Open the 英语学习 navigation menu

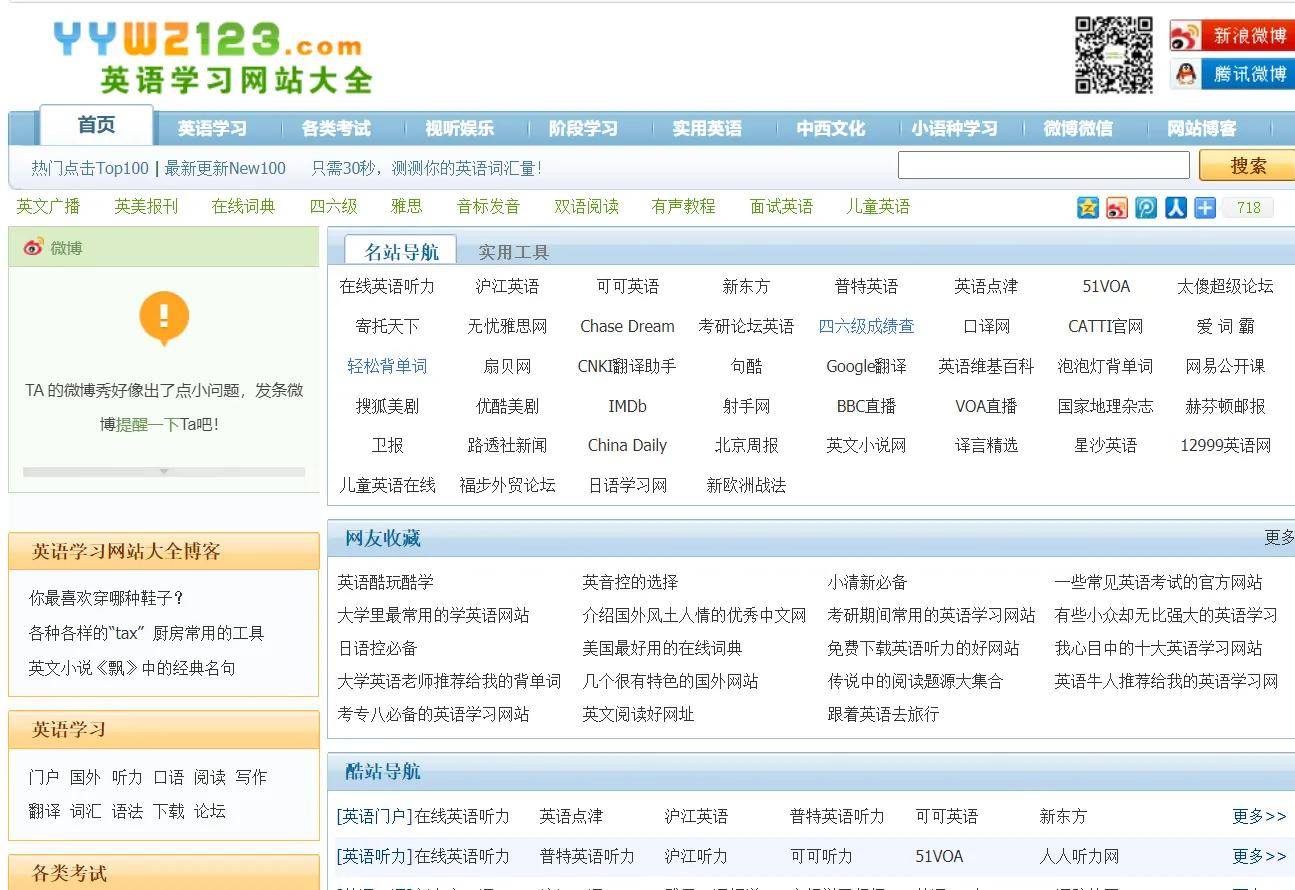(212, 128)
